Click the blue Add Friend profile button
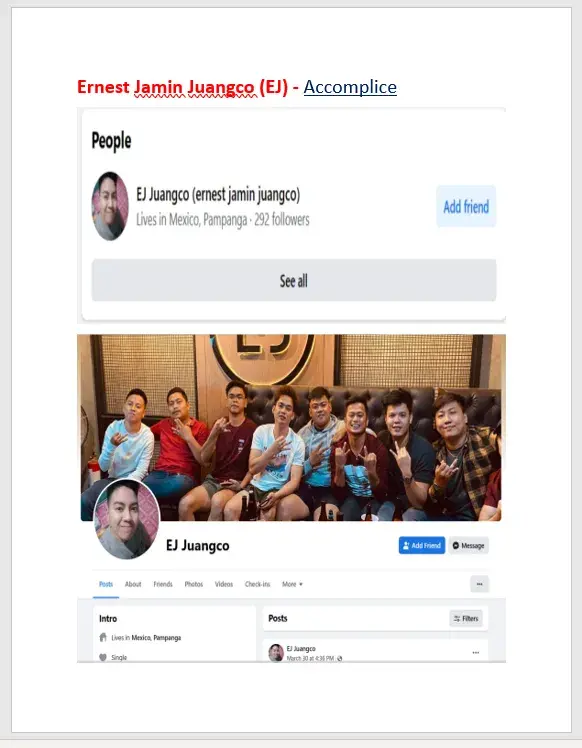 422,545
